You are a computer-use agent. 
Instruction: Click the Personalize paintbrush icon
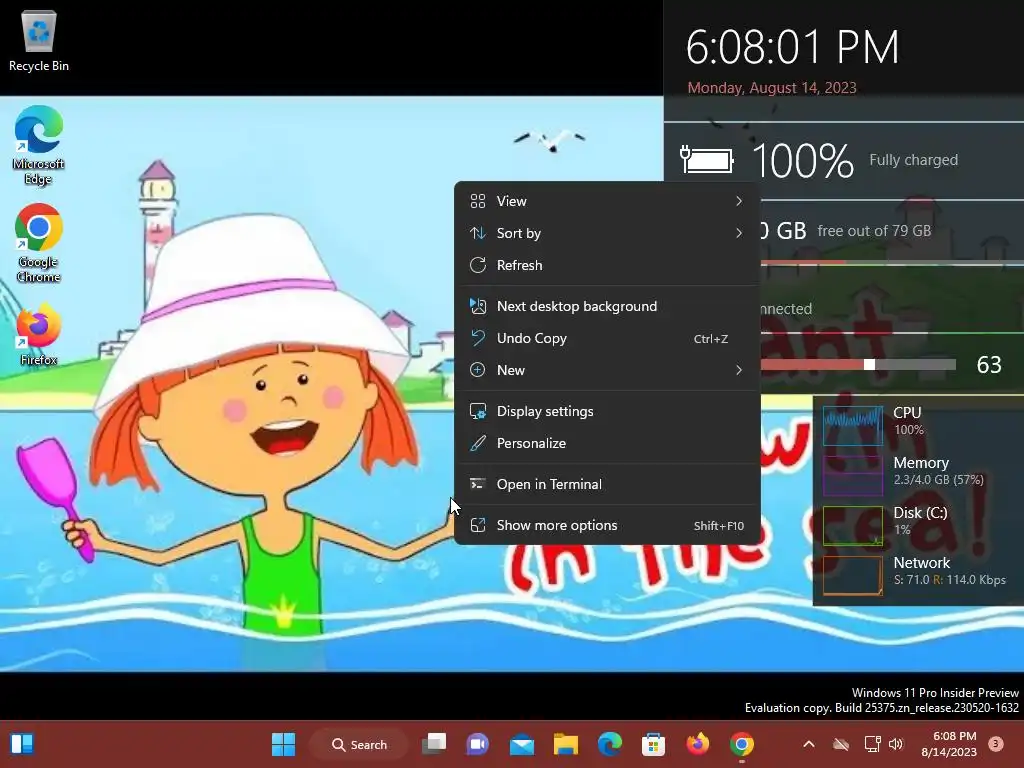(x=478, y=443)
